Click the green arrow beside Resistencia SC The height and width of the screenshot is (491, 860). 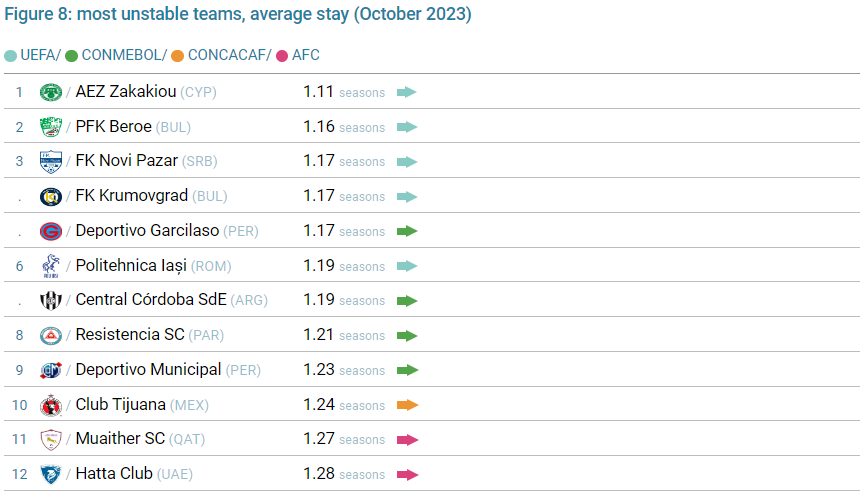(x=406, y=336)
